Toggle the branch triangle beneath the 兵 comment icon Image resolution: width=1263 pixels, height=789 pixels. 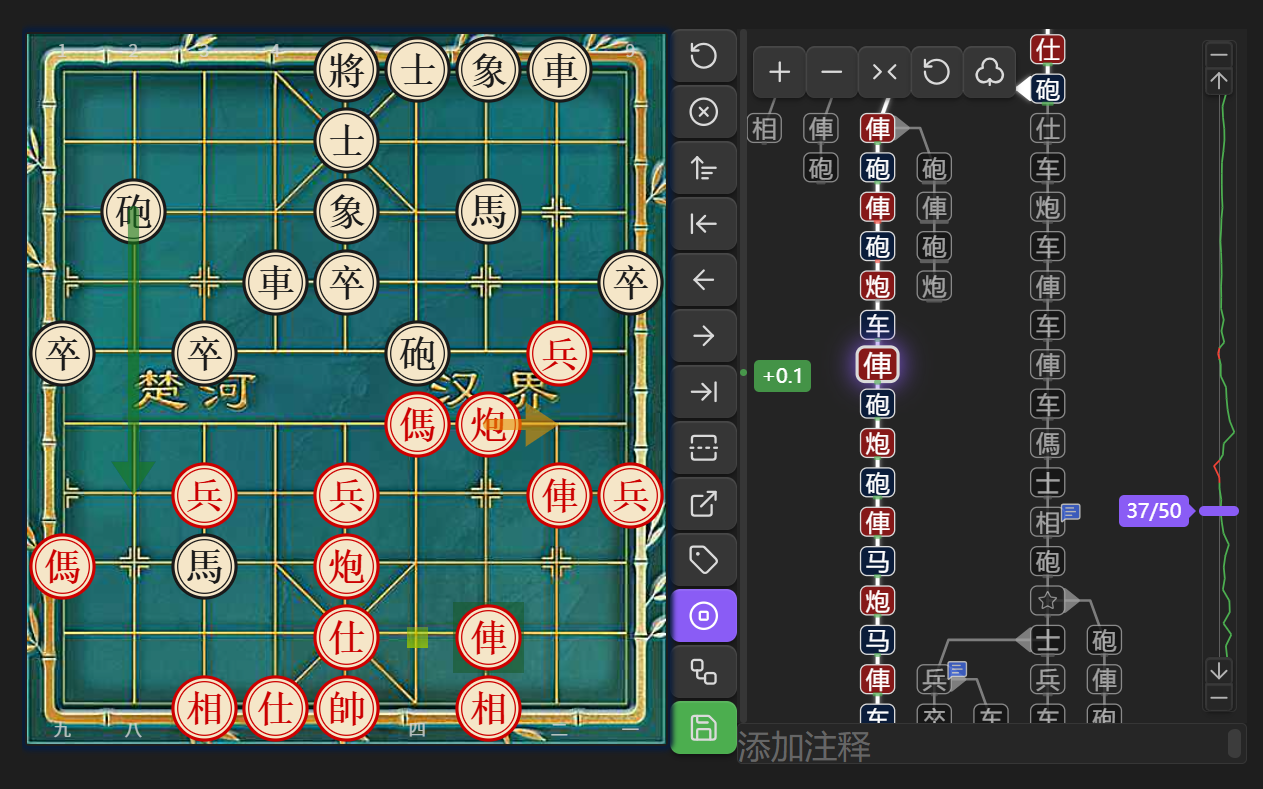957,685
